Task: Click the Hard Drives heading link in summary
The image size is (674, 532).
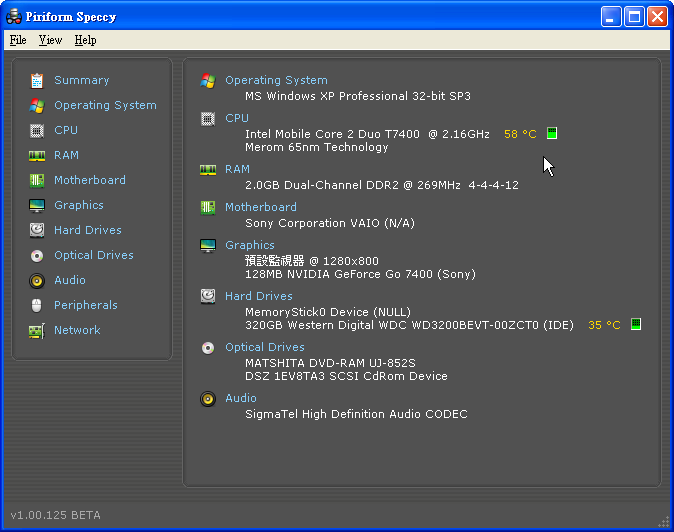Action: [259, 296]
